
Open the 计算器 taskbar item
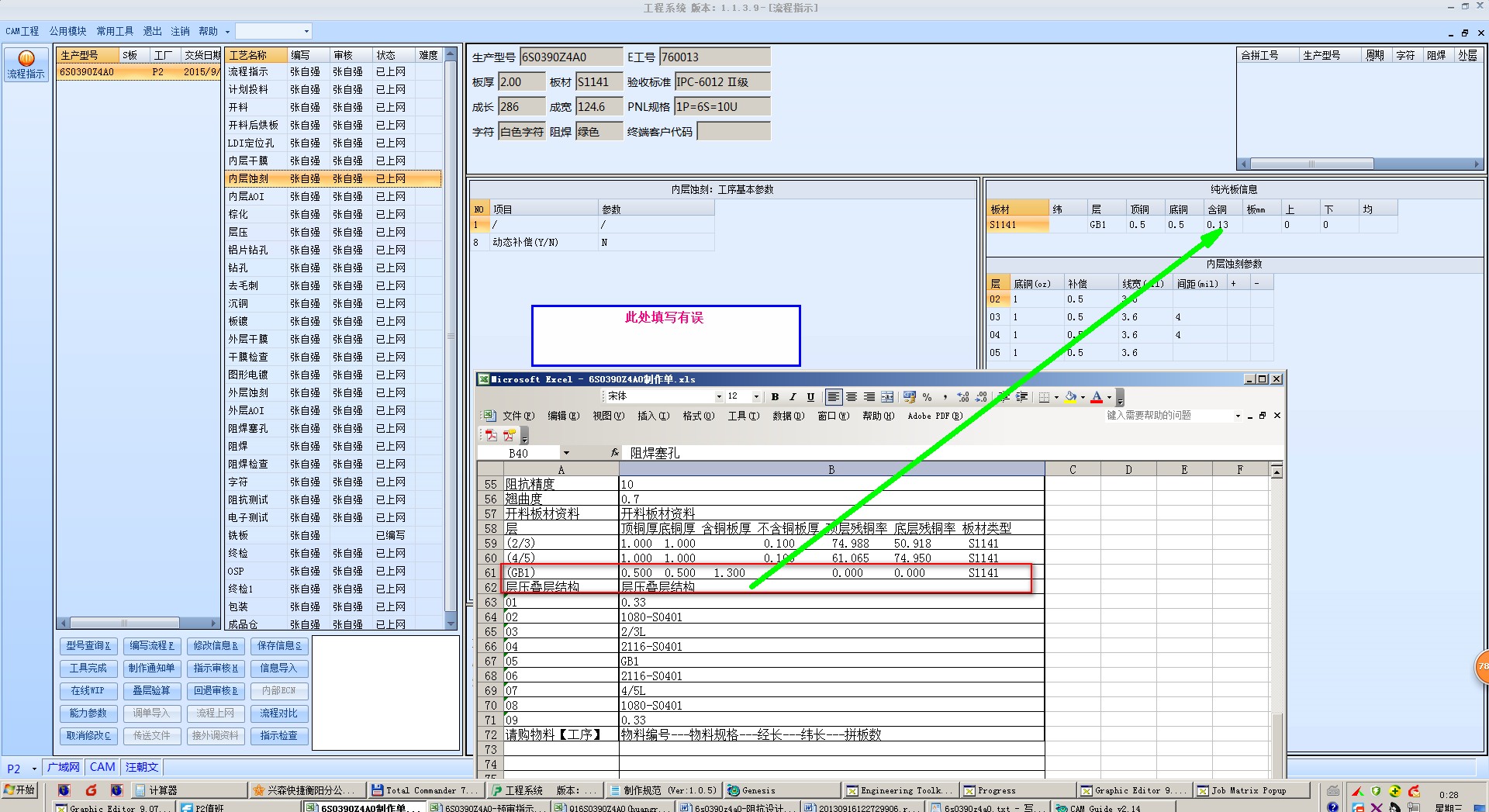coord(188,790)
